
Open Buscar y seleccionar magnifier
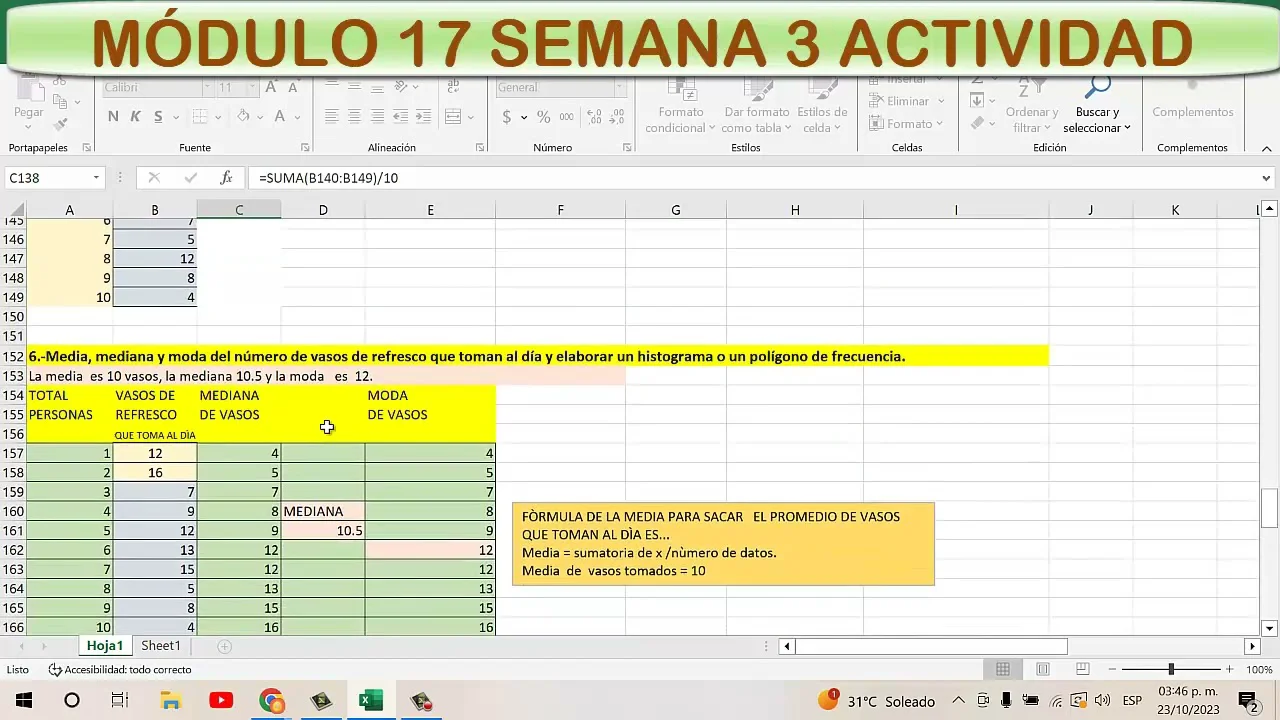[x=1097, y=90]
